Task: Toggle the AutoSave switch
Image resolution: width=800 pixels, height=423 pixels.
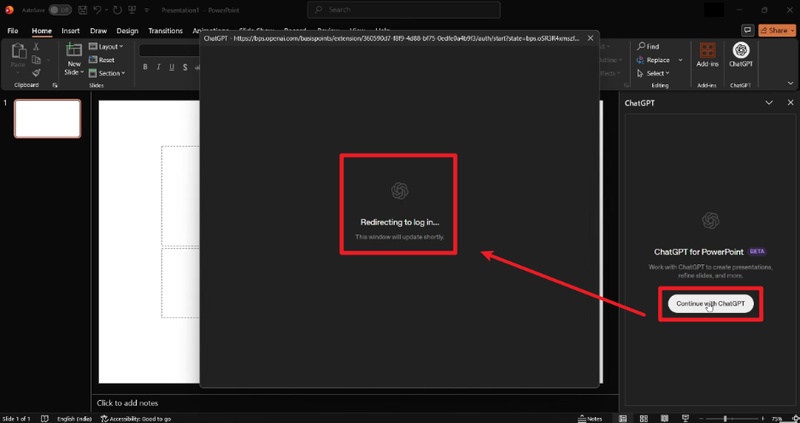Action: point(60,10)
